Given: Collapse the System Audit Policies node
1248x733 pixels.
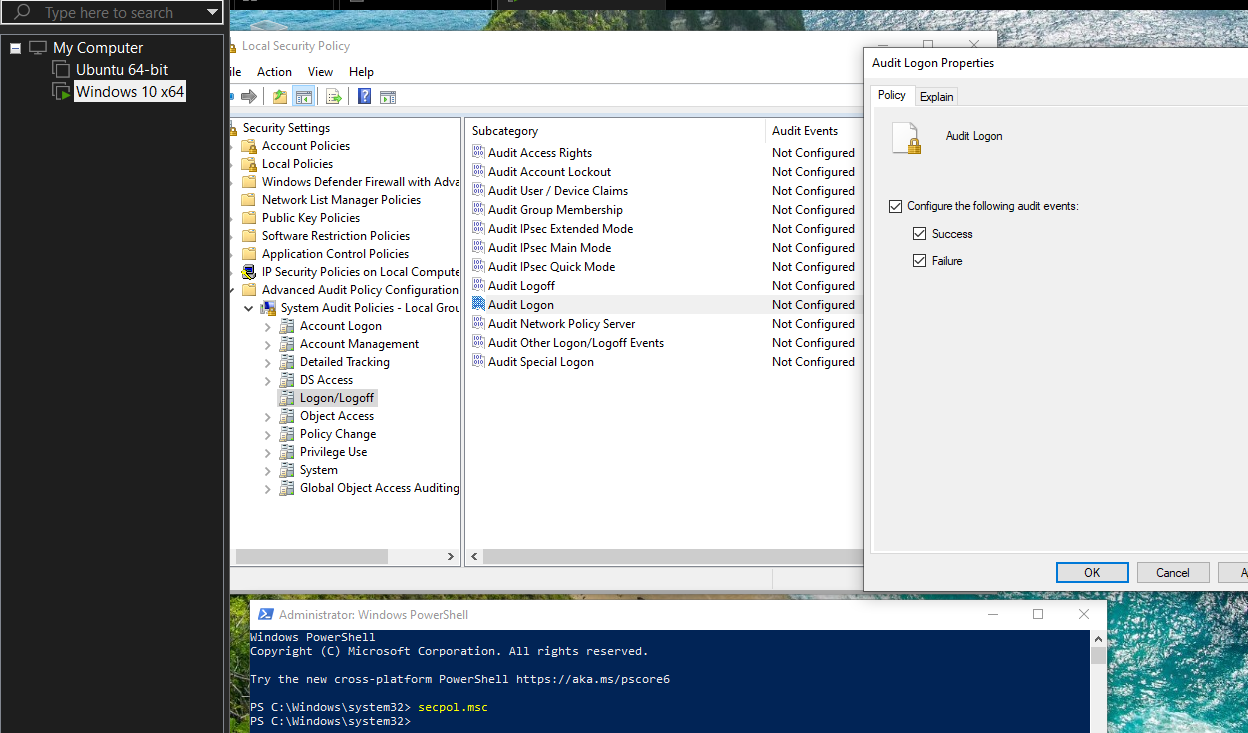Looking at the screenshot, I should click(249, 308).
